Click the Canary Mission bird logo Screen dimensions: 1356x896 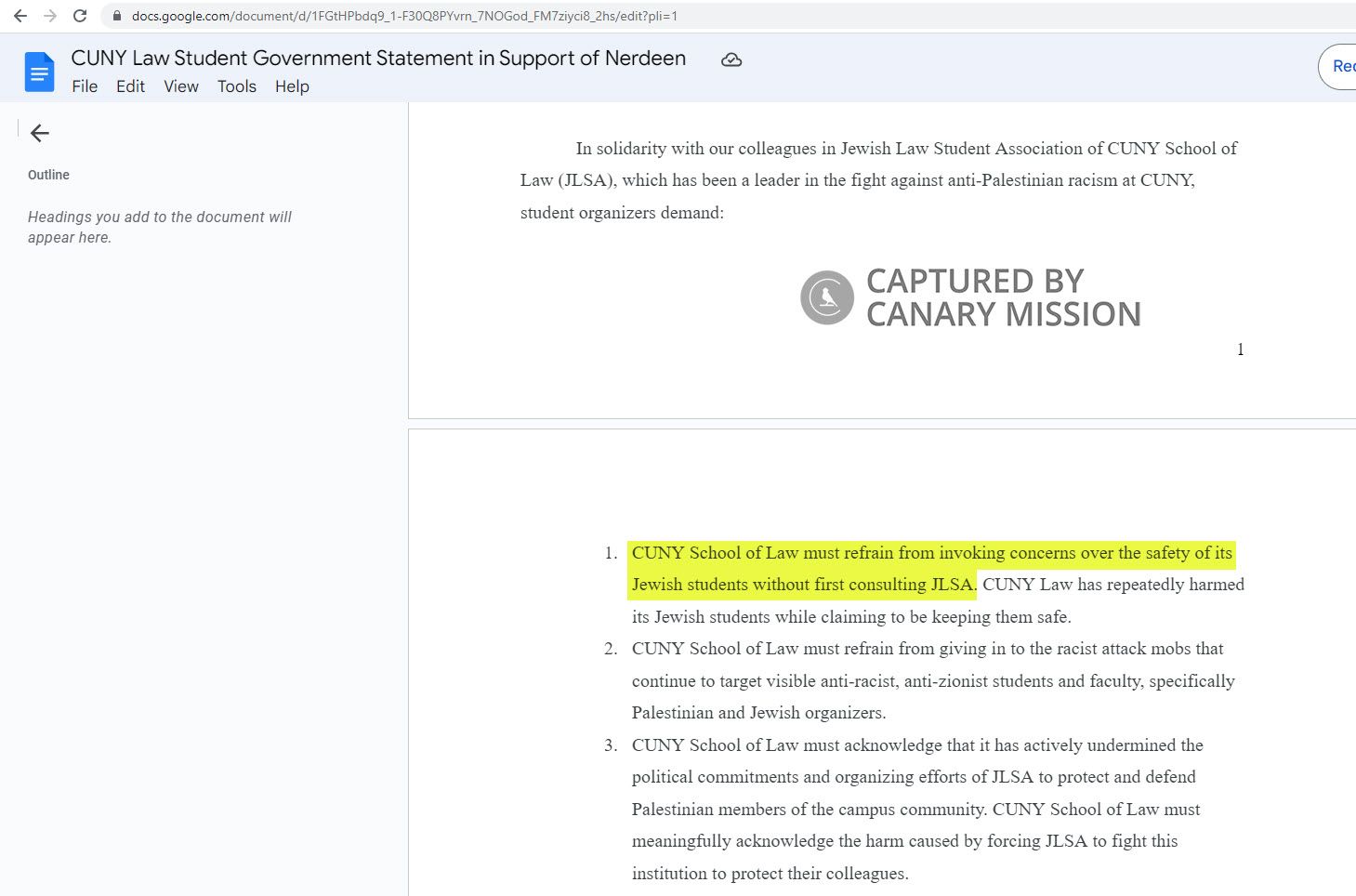[826, 297]
